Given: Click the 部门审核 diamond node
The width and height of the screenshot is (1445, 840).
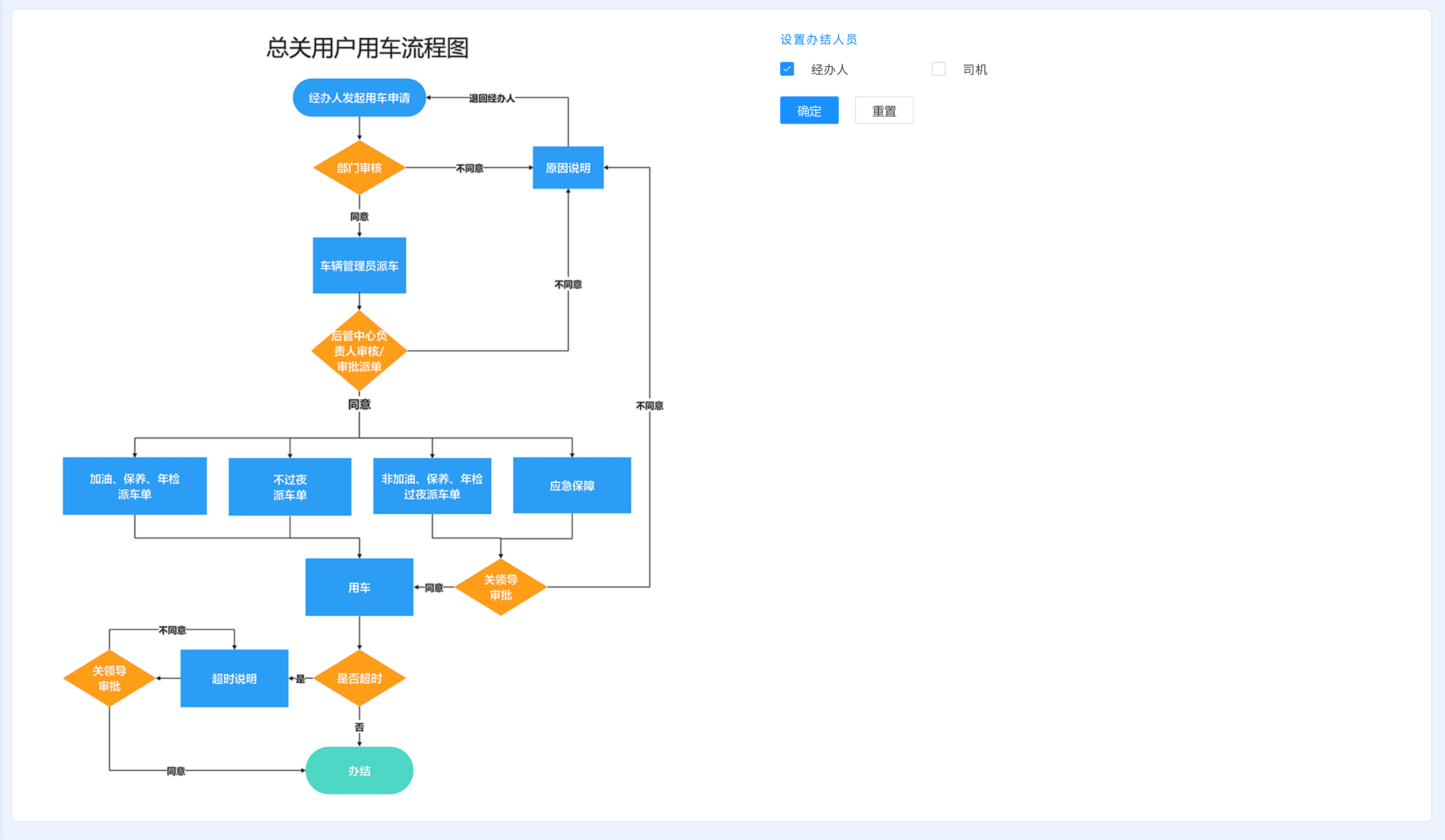Looking at the screenshot, I should 359,168.
